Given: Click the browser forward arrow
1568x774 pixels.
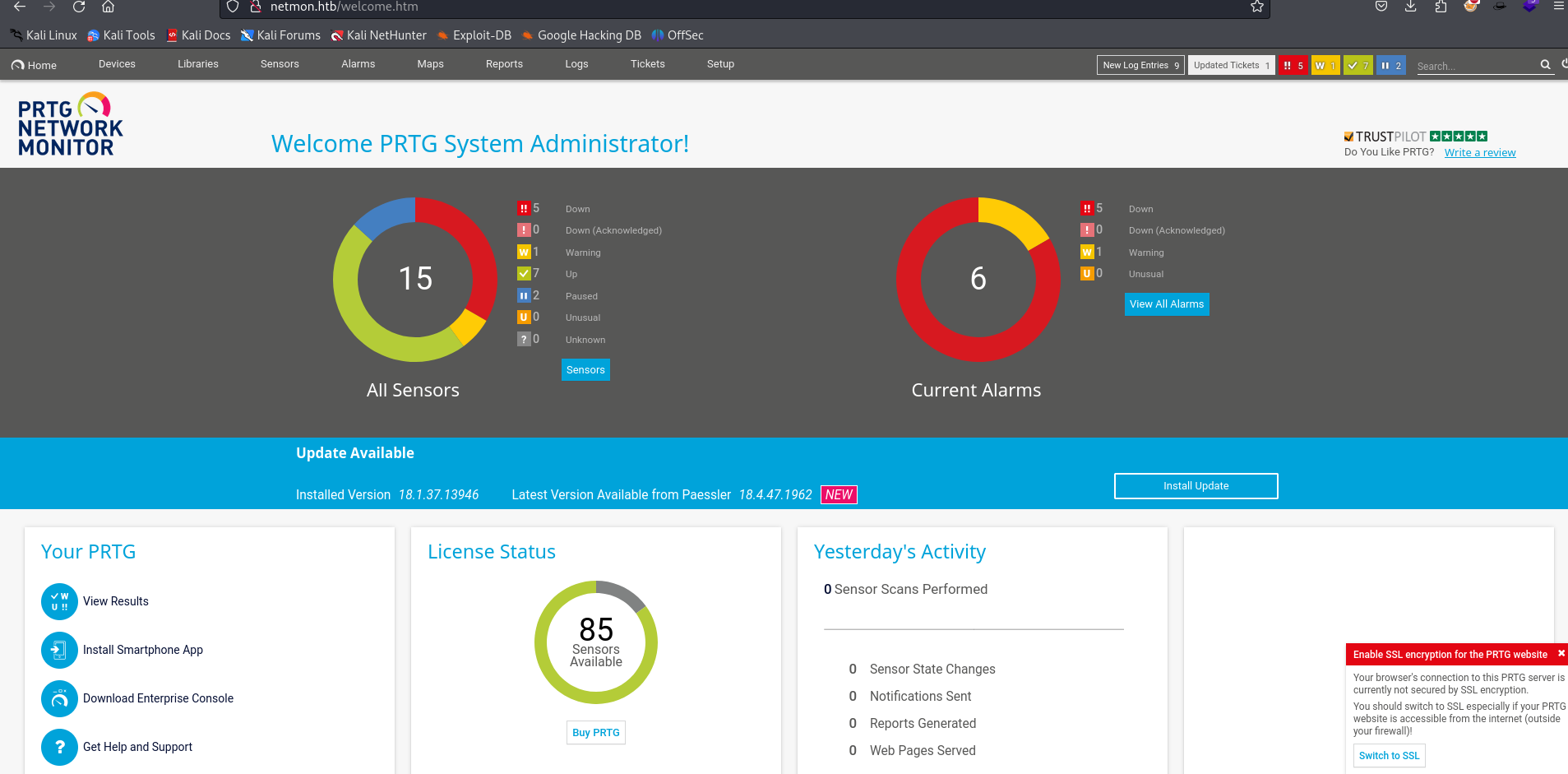Looking at the screenshot, I should (x=49, y=7).
